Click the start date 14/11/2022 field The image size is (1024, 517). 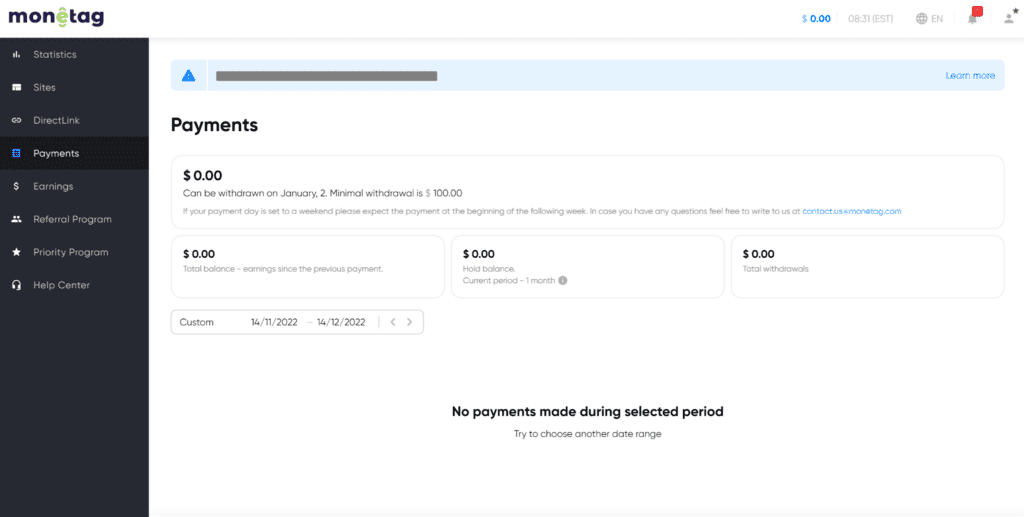[274, 322]
